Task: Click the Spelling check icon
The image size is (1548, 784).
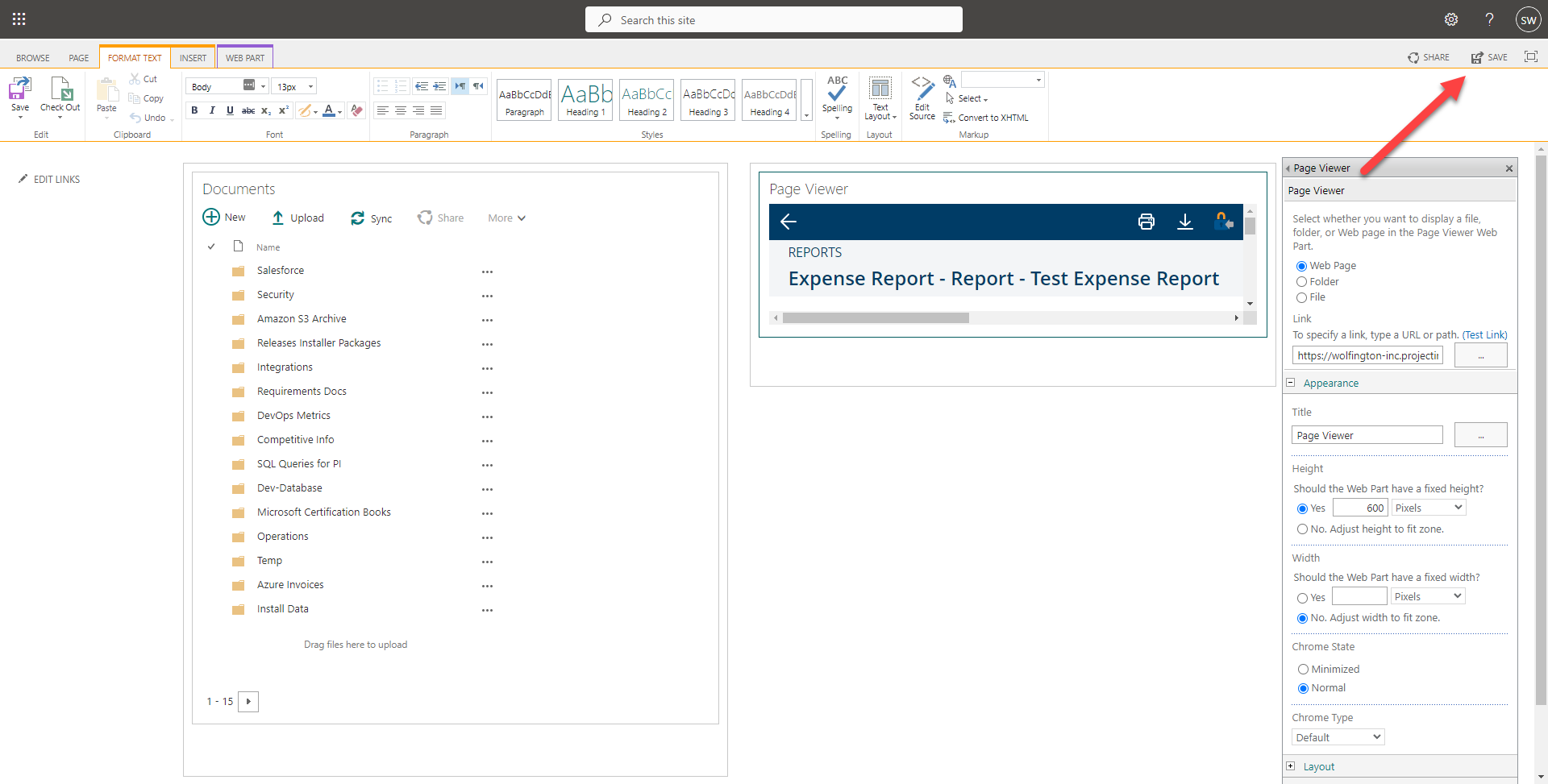Action: [837, 88]
